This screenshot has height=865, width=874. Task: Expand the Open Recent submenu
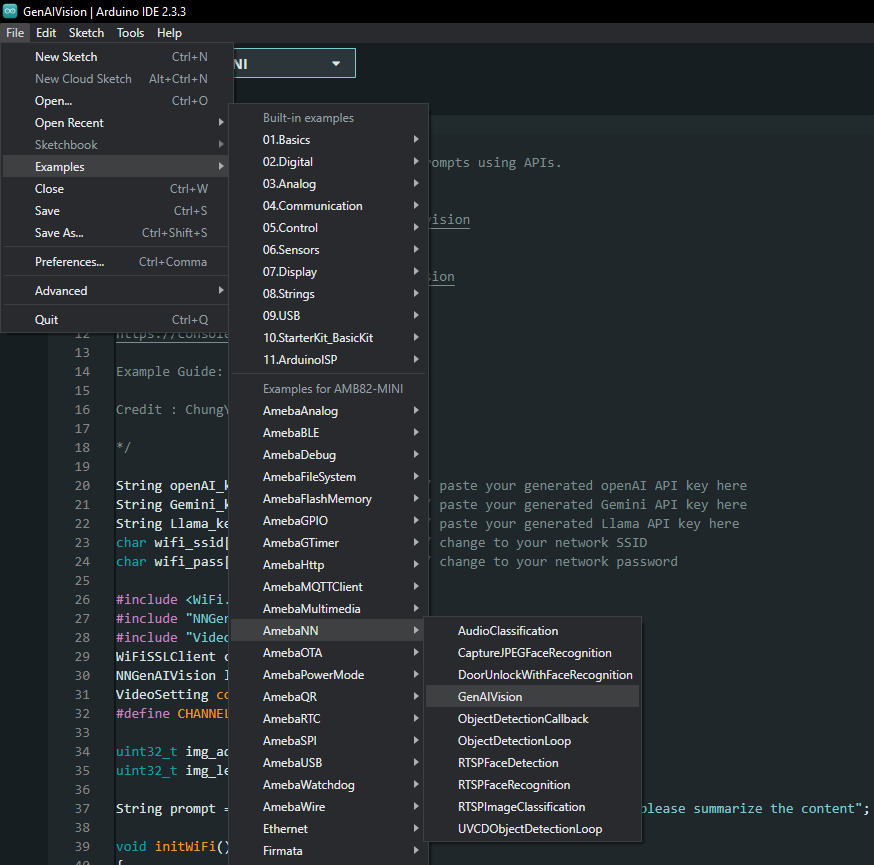tap(70, 123)
